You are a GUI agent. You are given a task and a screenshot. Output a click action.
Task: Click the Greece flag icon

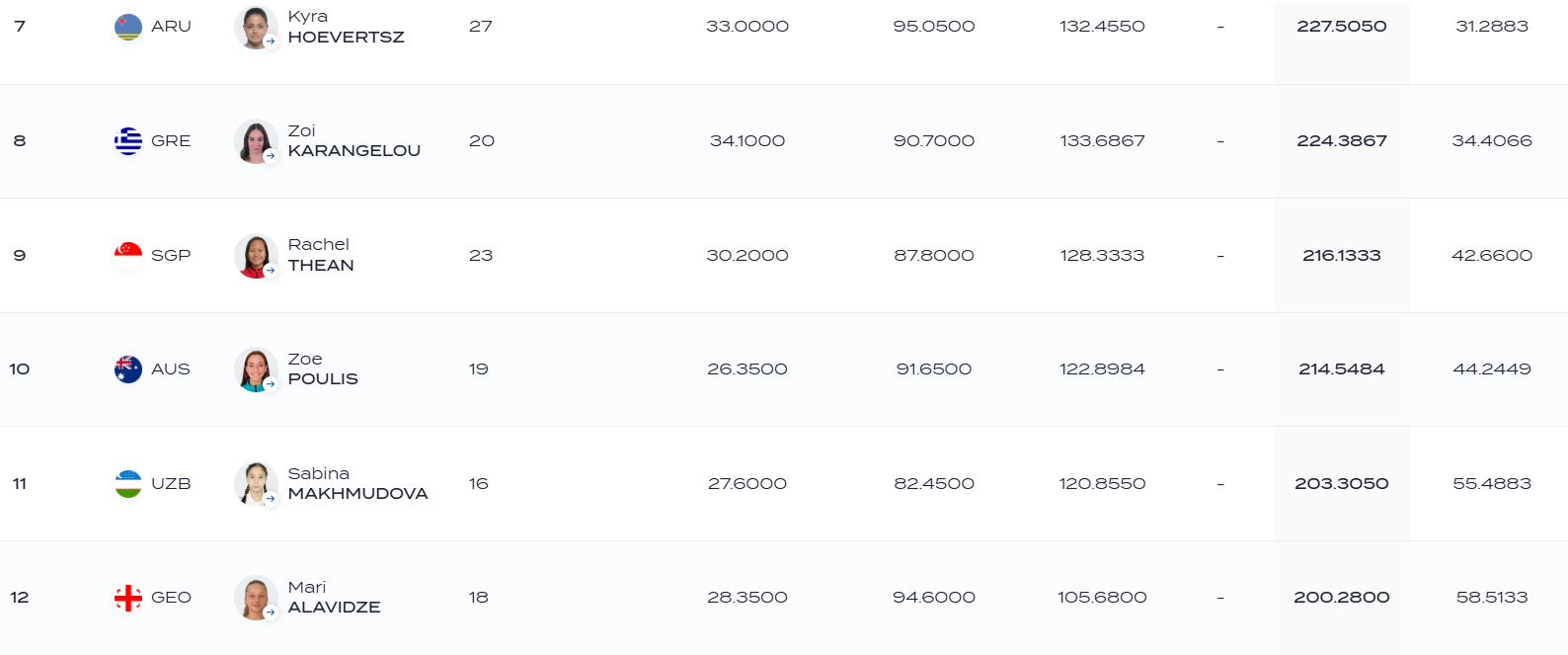pos(128,141)
